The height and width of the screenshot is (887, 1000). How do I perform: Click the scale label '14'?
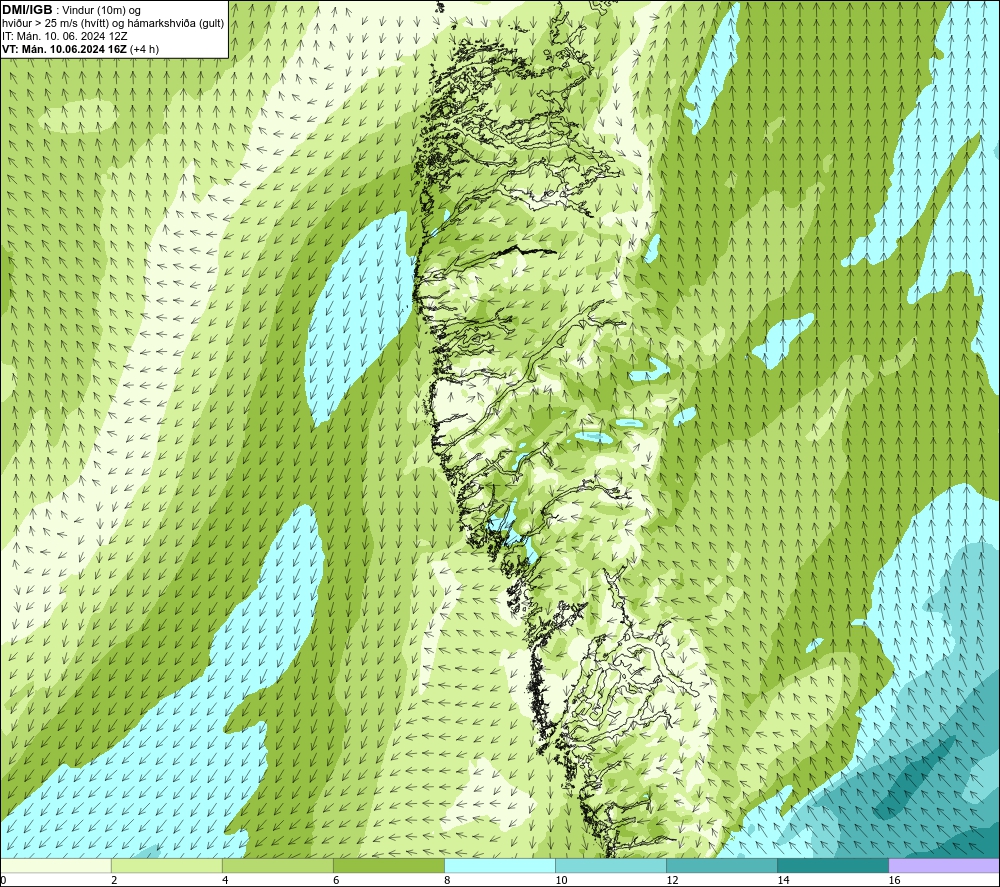(783, 881)
